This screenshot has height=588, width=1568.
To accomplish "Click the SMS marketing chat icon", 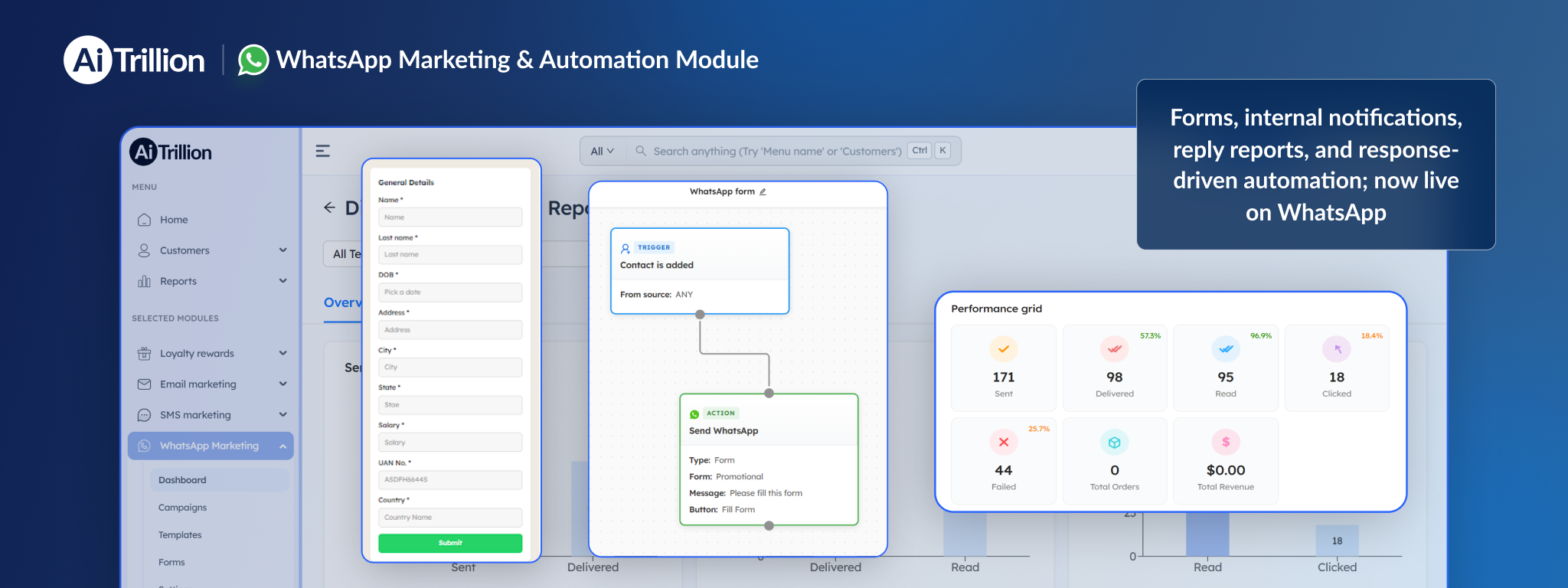I will point(144,415).
